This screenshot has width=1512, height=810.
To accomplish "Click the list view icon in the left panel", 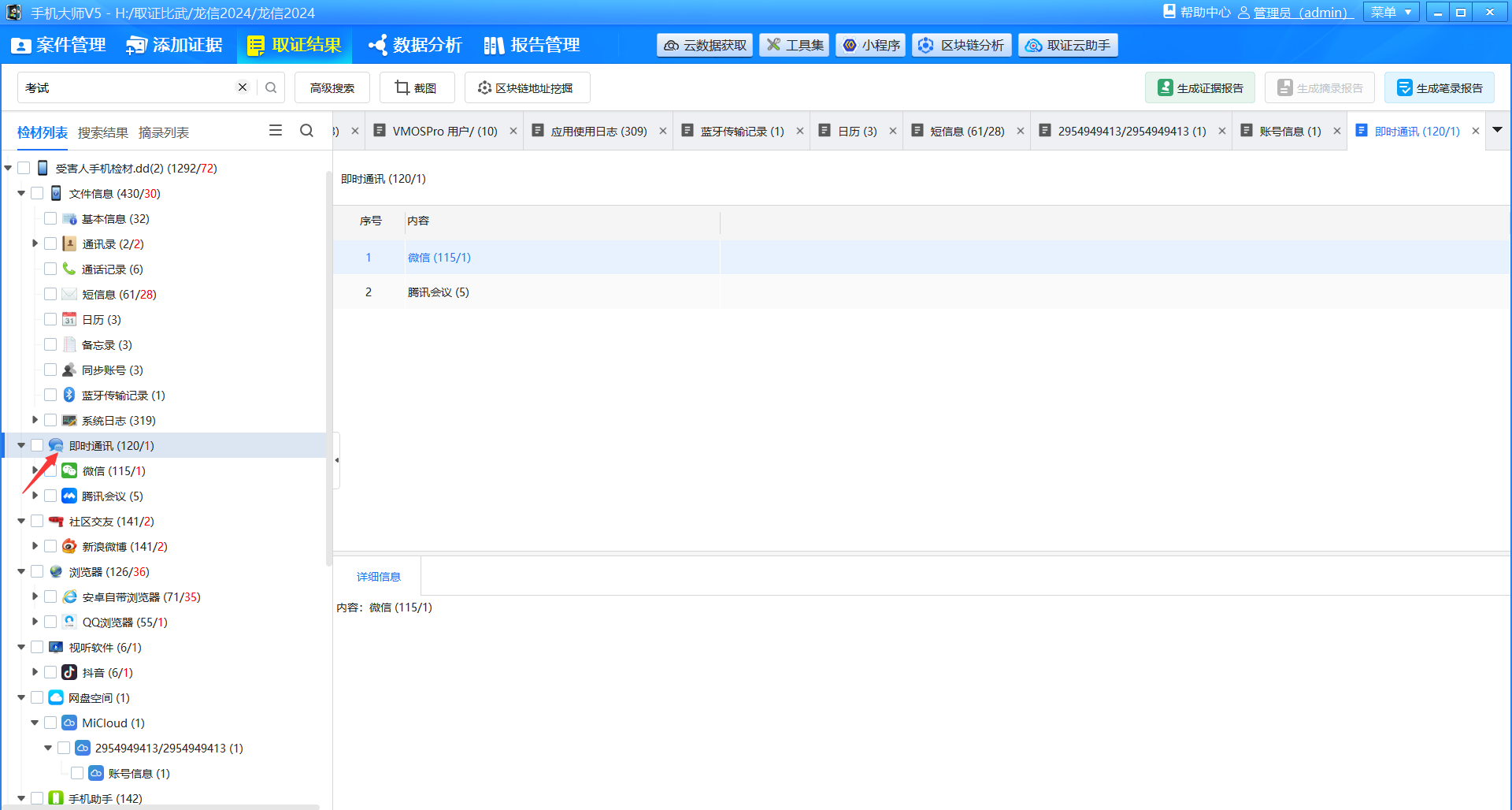I will click(x=276, y=131).
